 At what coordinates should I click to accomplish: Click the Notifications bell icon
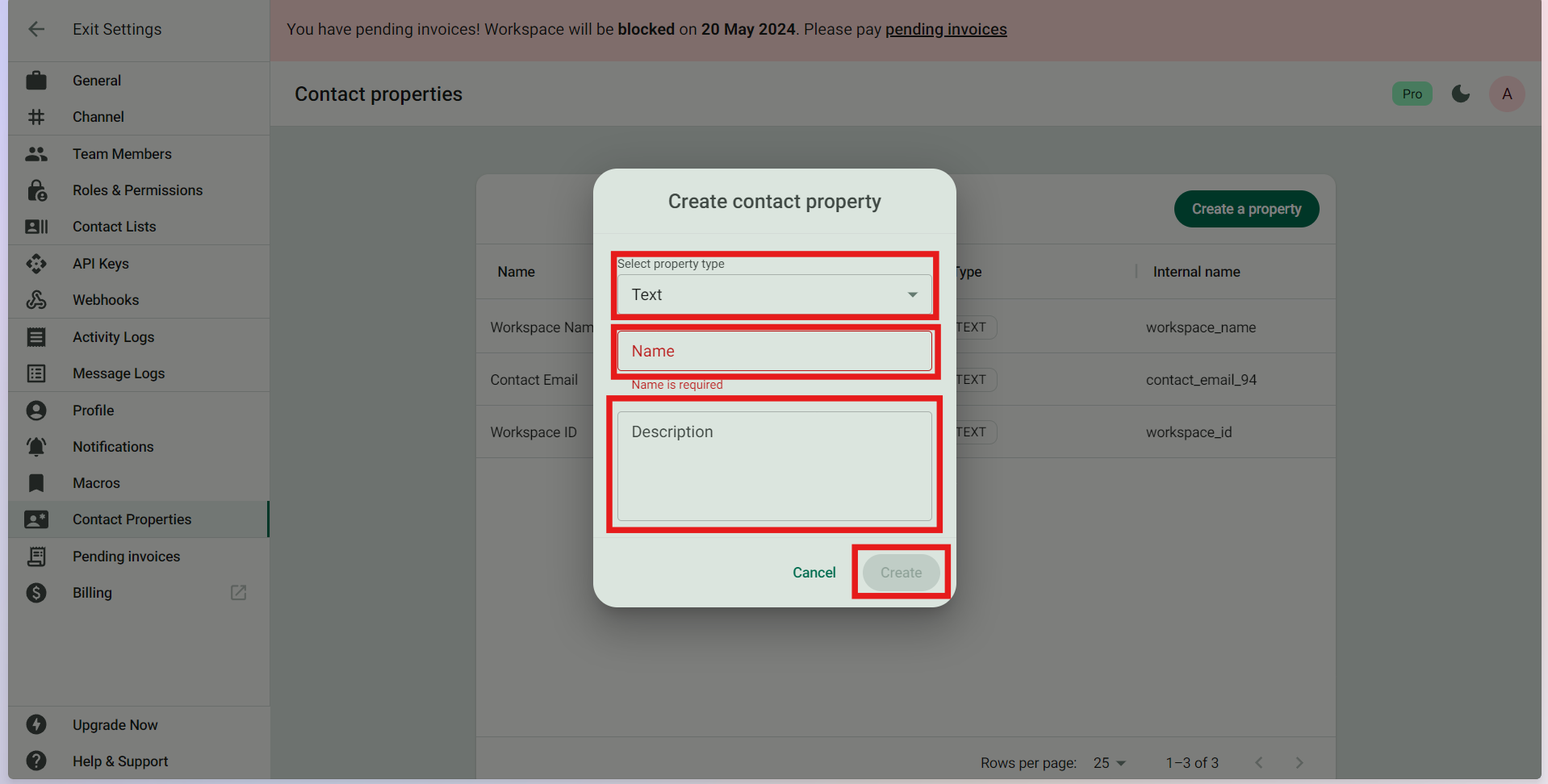(36, 447)
